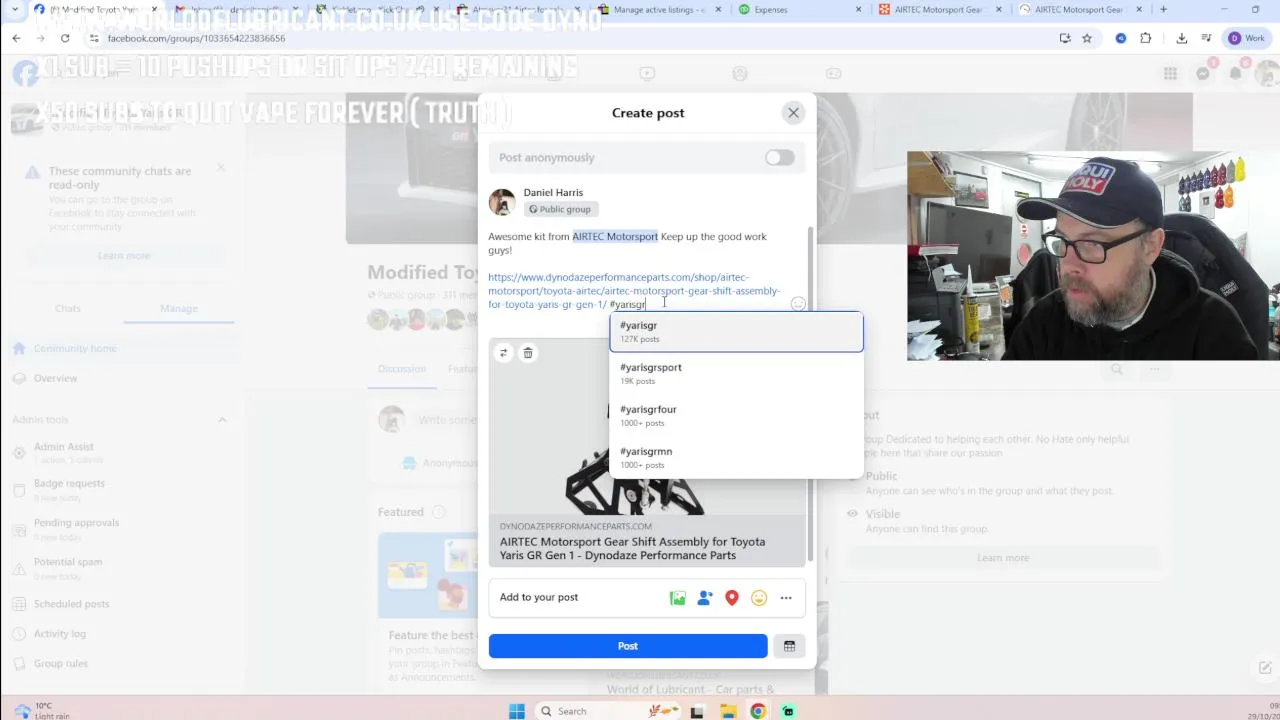This screenshot has height=720, width=1280.
Task: Open File Explorer from the taskbar
Action: click(x=728, y=711)
